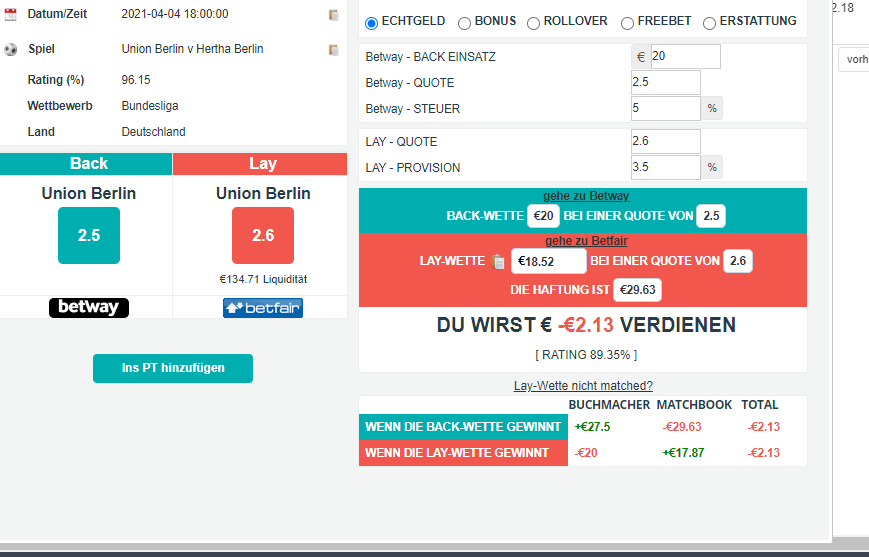Click the BUCHMACHER column header
This screenshot has height=557, width=869.
609,405
